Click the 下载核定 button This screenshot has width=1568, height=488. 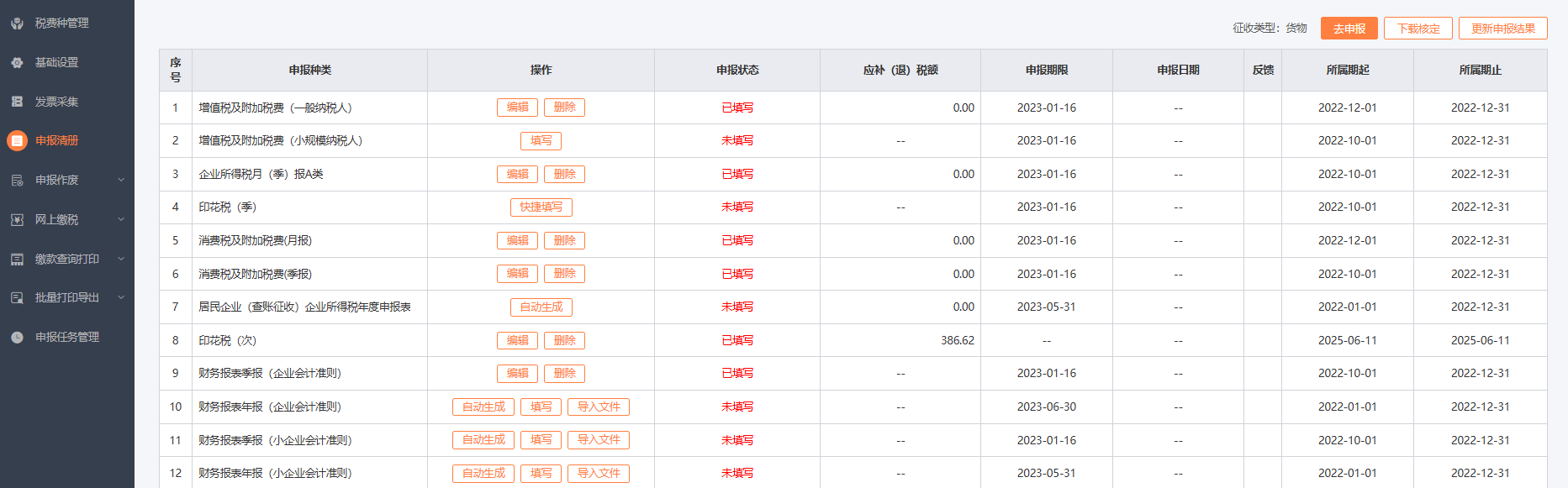coord(1418,29)
